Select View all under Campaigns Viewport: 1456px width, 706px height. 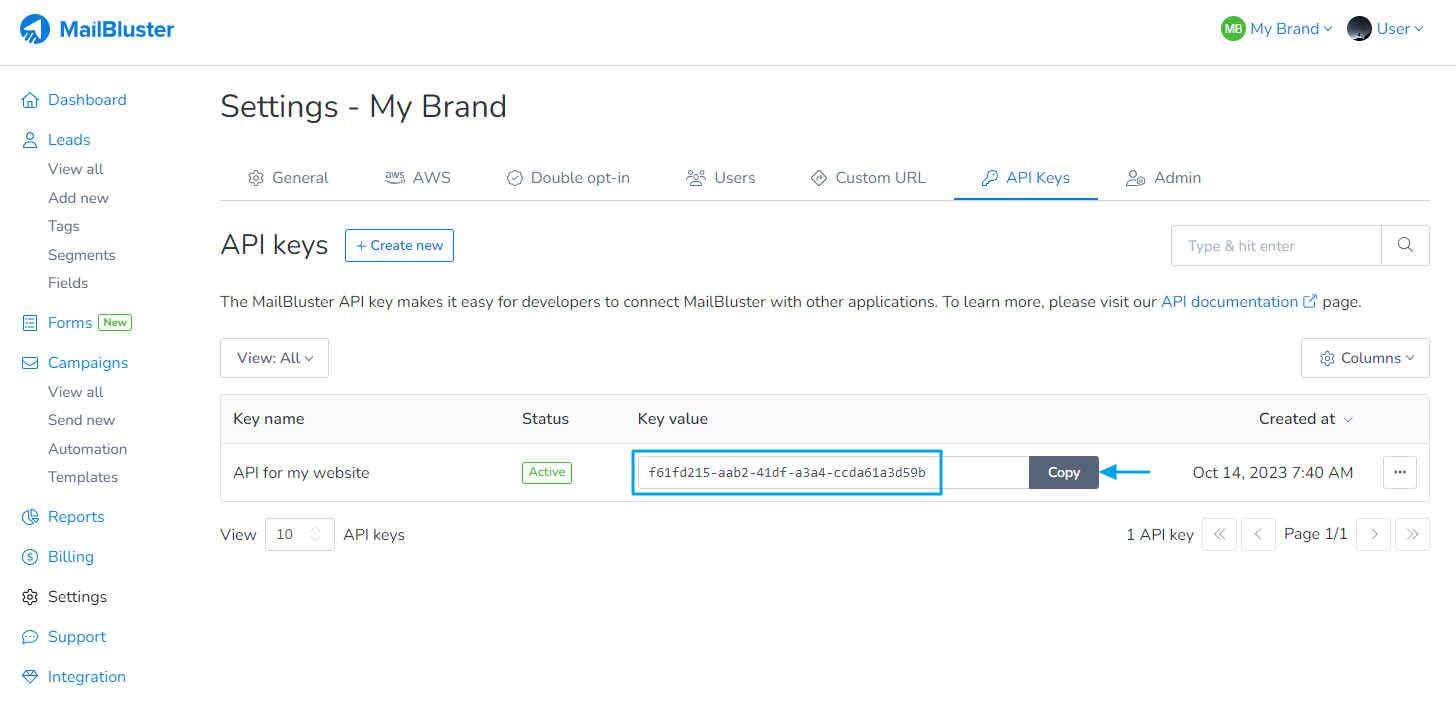click(76, 392)
